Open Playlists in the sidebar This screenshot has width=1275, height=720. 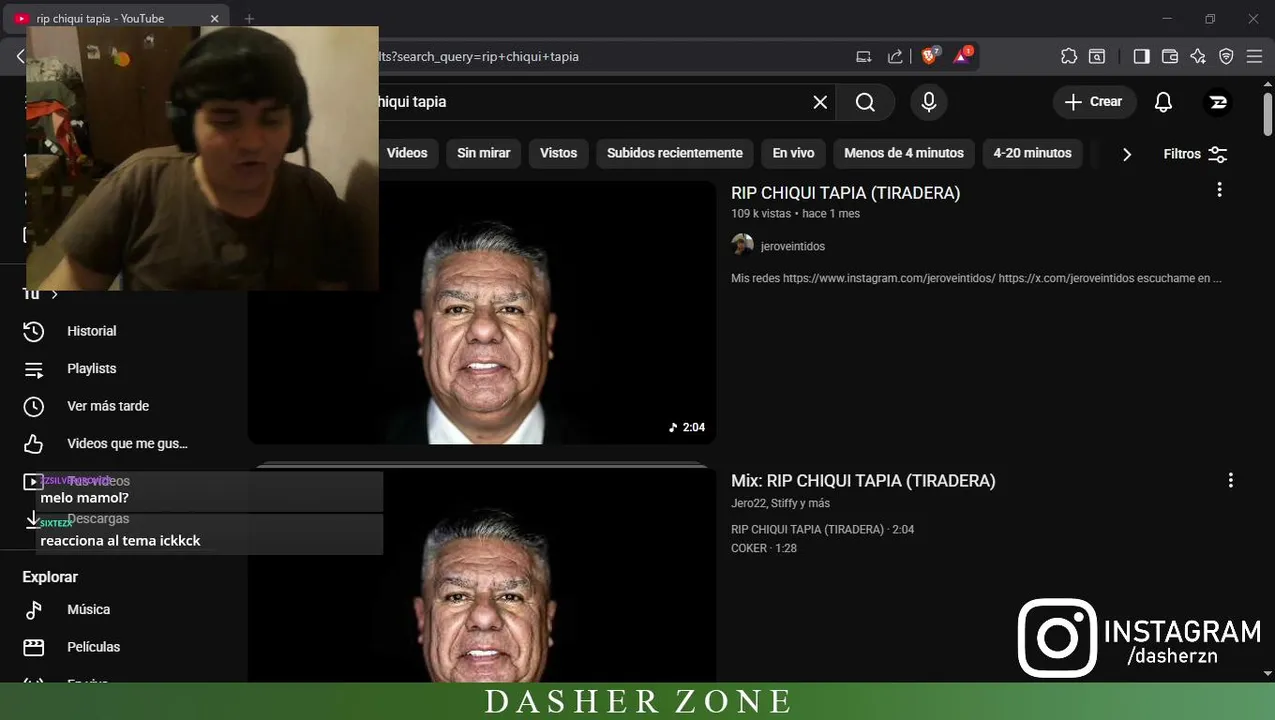pos(91,369)
